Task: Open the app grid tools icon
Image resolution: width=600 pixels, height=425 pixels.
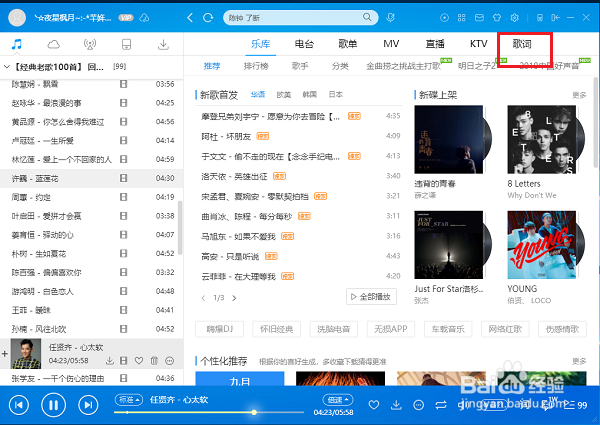Action: pos(462,18)
